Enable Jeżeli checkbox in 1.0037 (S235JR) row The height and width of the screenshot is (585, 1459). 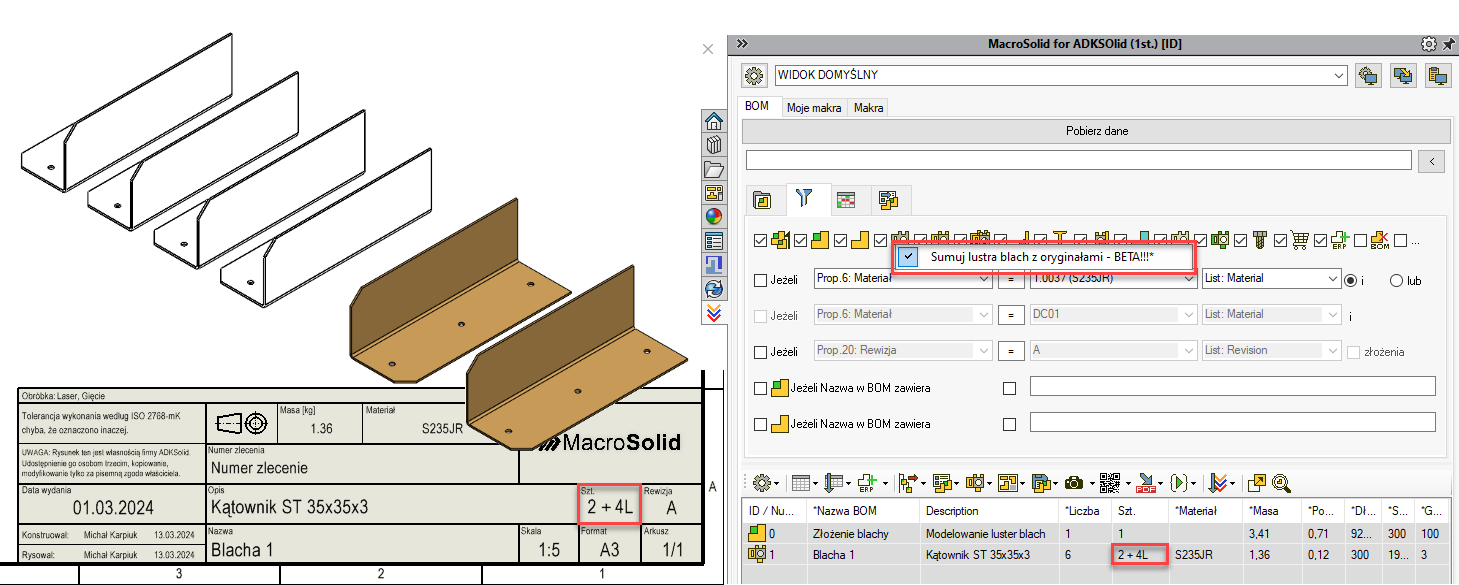[760, 281]
